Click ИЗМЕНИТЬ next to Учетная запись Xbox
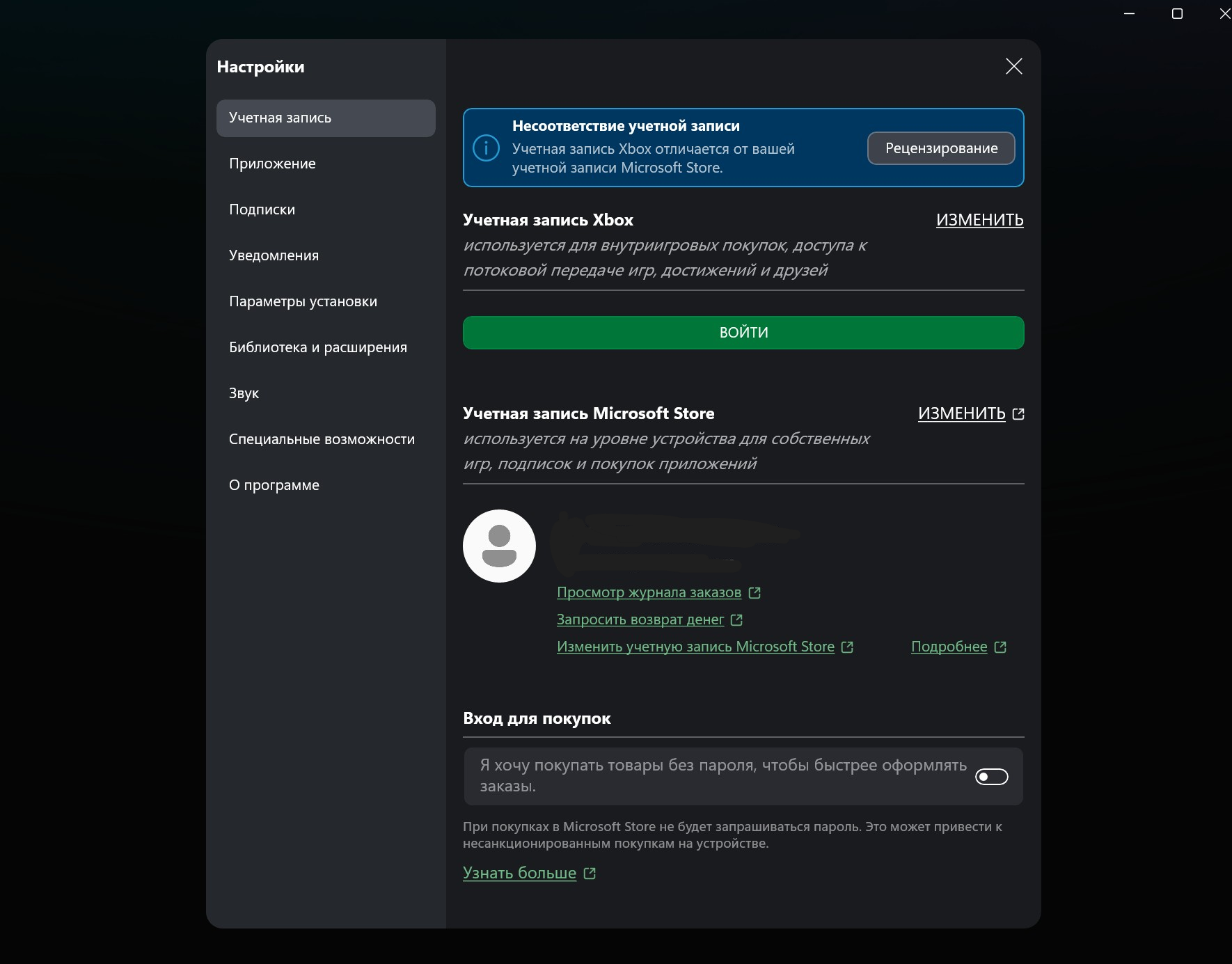 tap(980, 220)
